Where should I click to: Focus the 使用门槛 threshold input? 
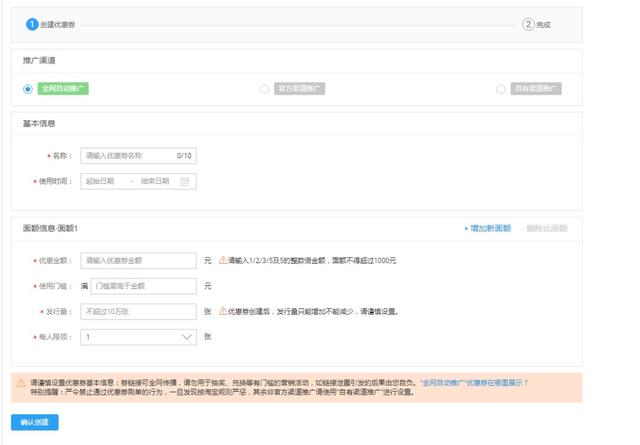coord(143,286)
